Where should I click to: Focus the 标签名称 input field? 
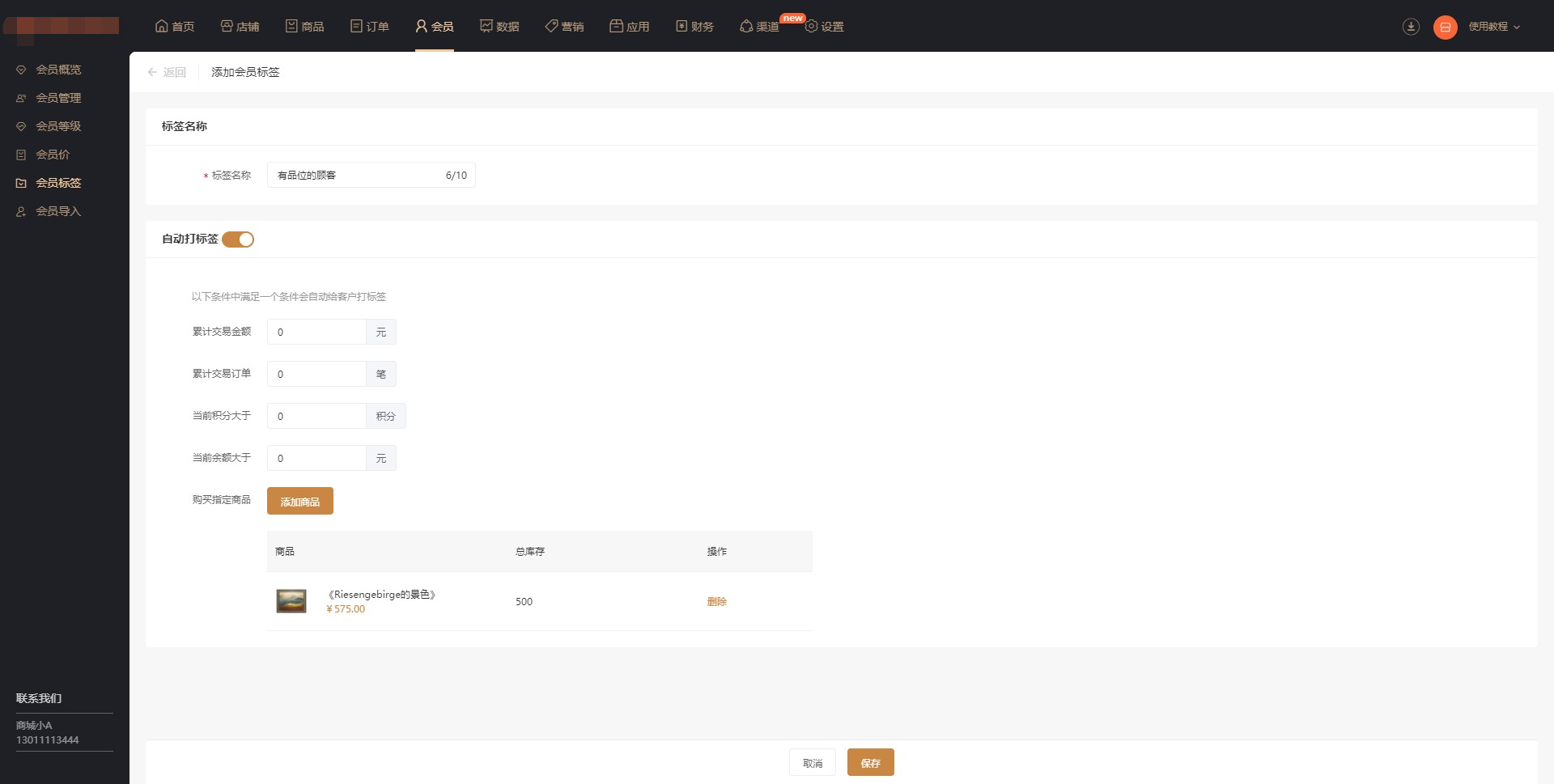pyautogui.click(x=372, y=175)
